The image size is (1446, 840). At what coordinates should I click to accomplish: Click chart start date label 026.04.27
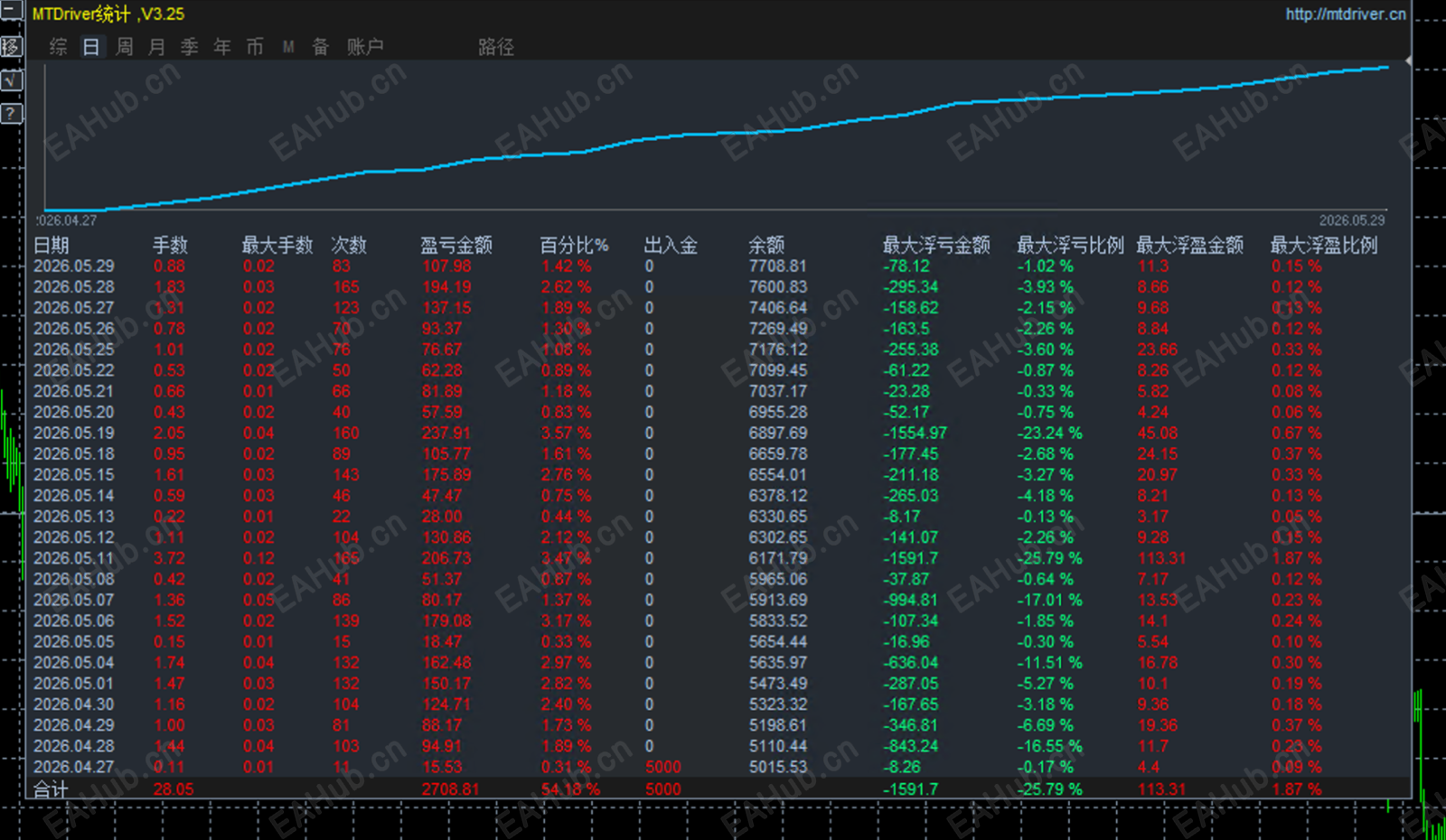coord(66,220)
